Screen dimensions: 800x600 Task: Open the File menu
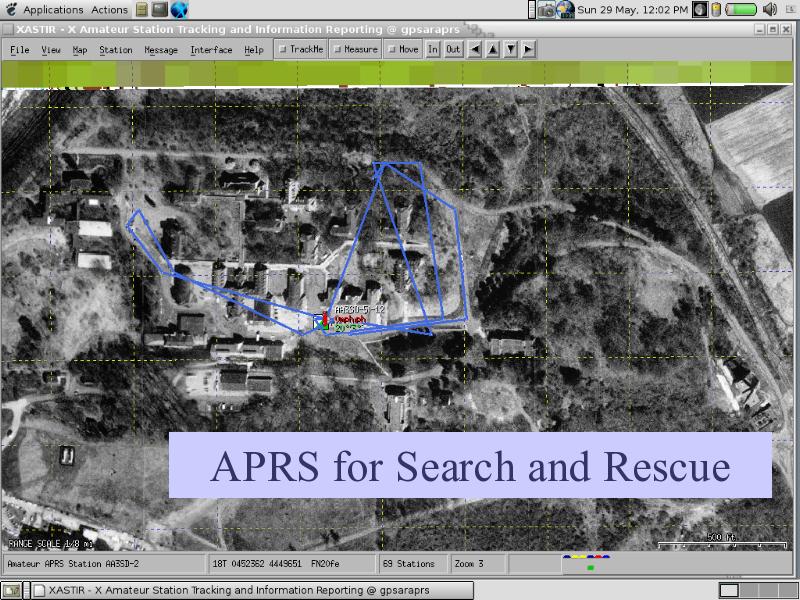click(20, 49)
